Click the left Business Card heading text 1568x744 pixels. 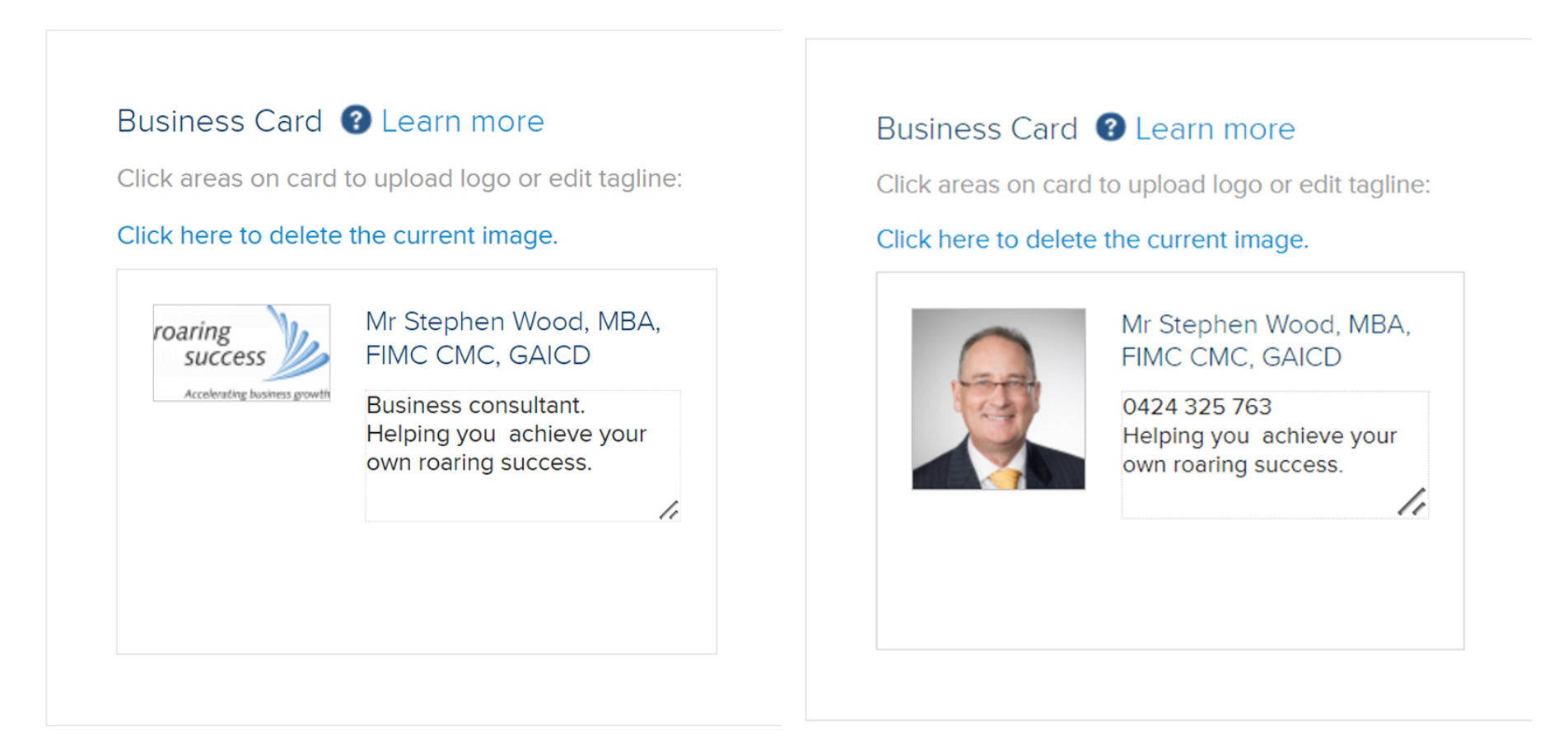[219, 121]
